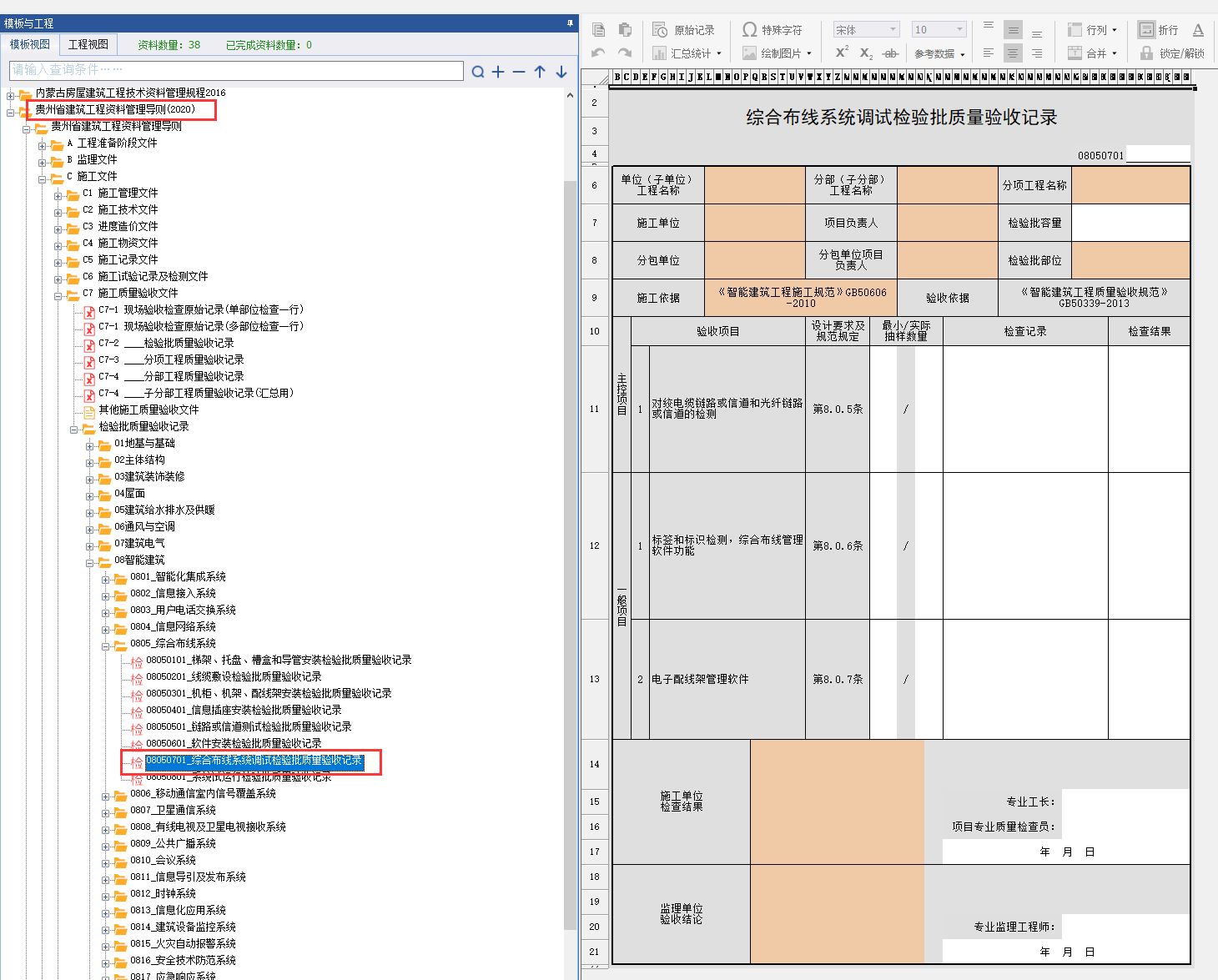Open 行列 rows and columns dropdown
Image resolution: width=1218 pixels, height=980 pixels.
coord(1092,30)
